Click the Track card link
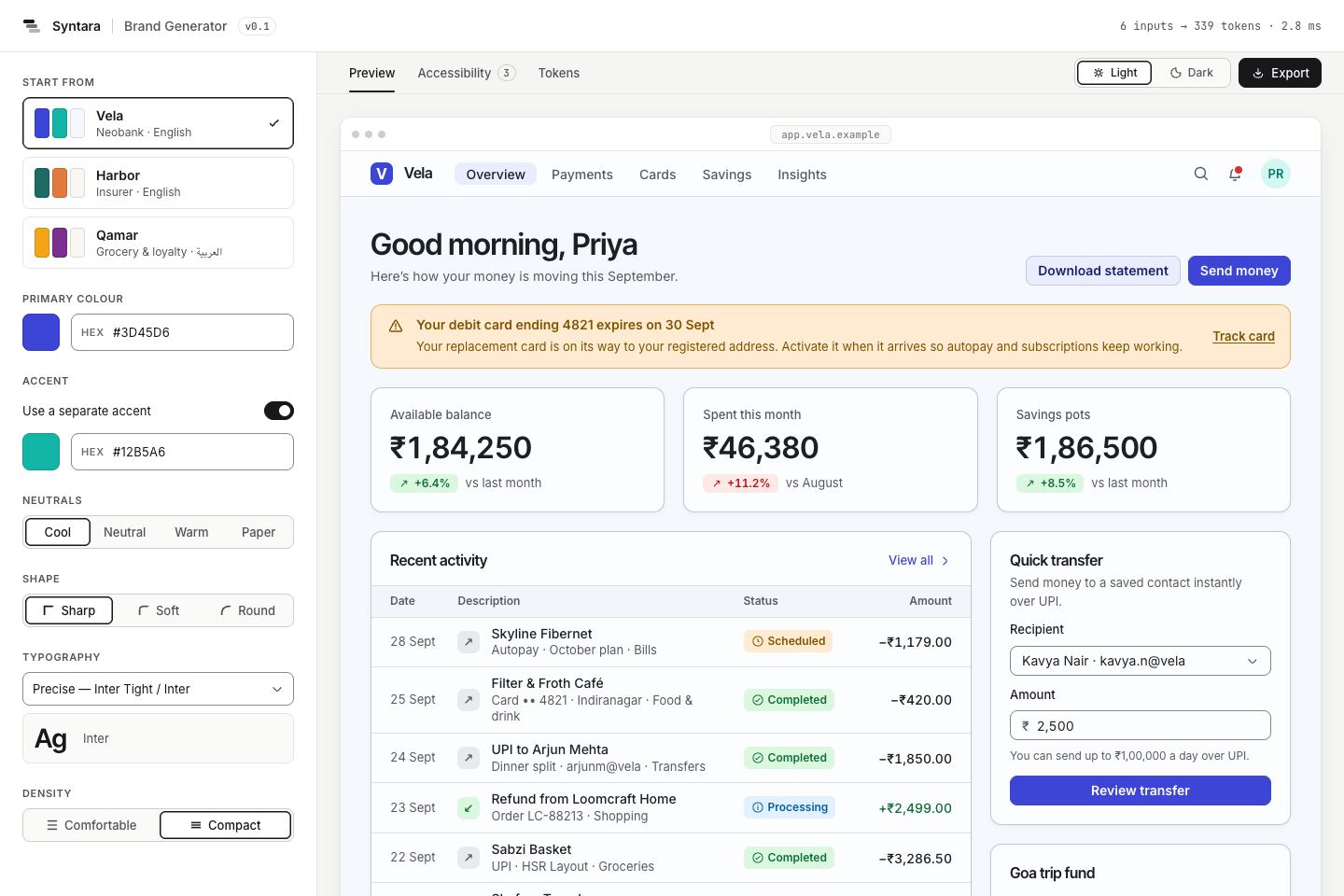 [1243, 336]
